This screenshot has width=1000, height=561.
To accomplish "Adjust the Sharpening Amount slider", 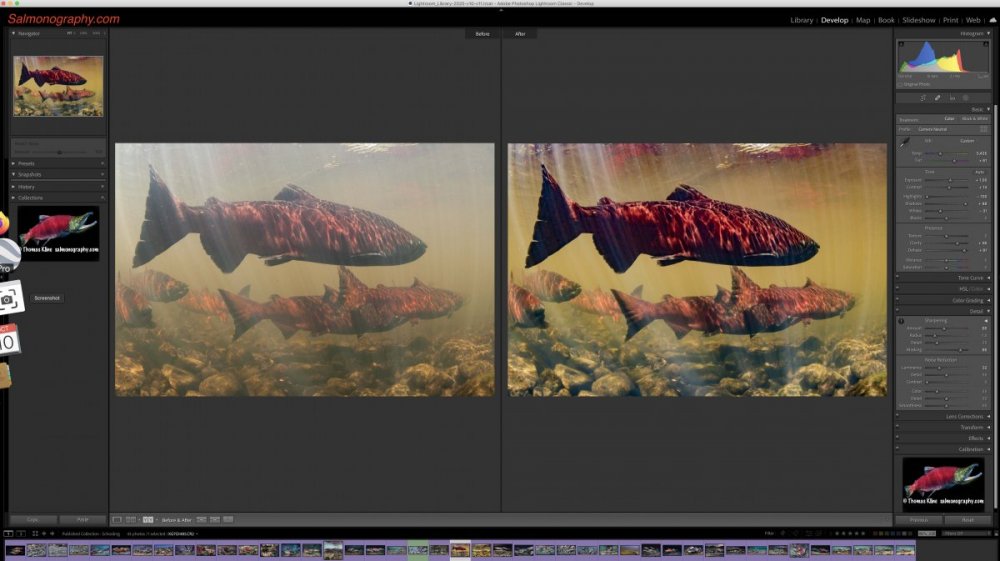I will pos(946,328).
